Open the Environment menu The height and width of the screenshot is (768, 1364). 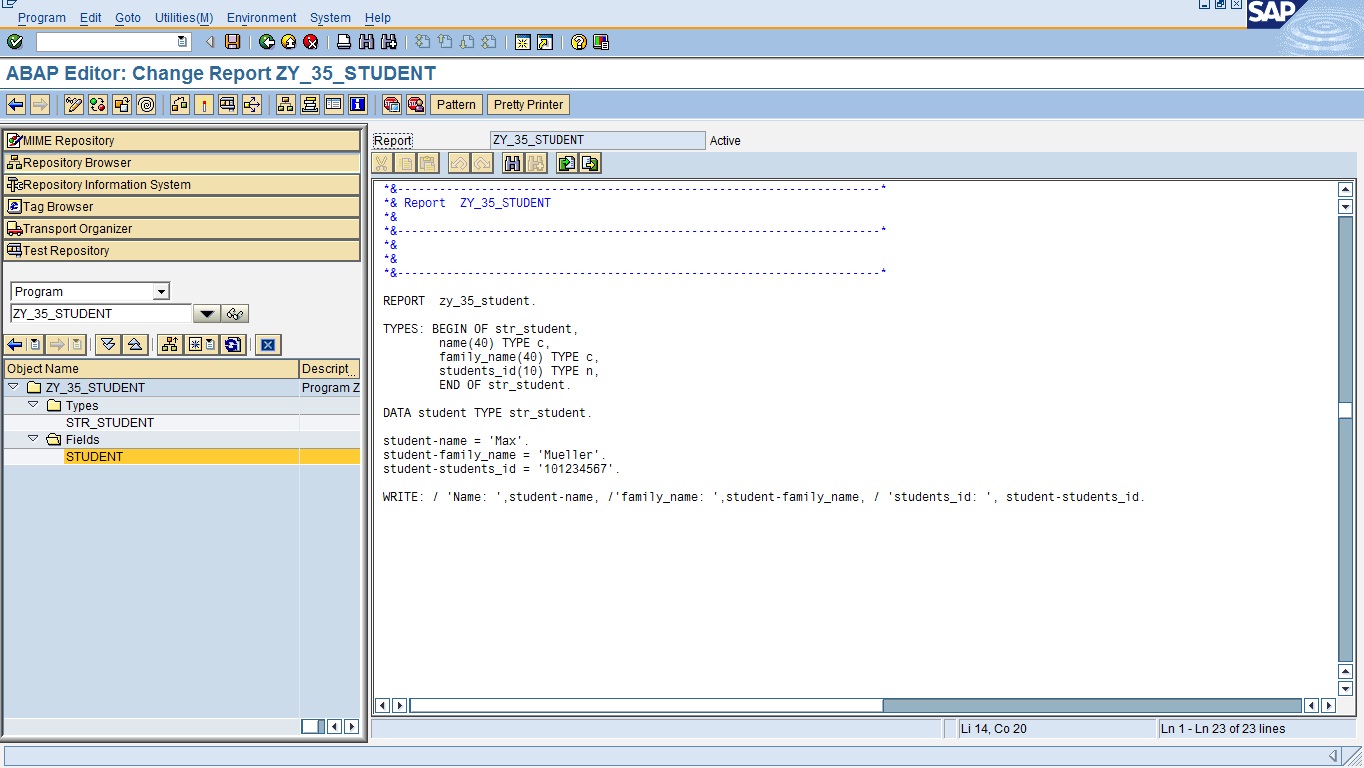tap(260, 17)
